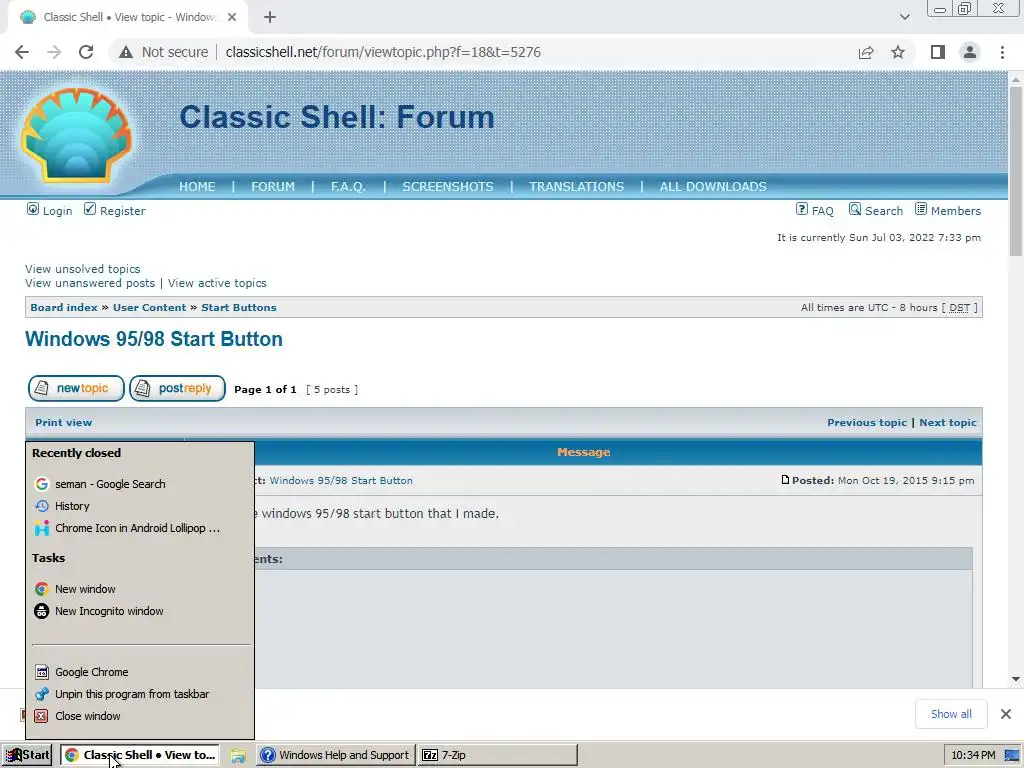Open the FORUM navigation item

click(273, 187)
